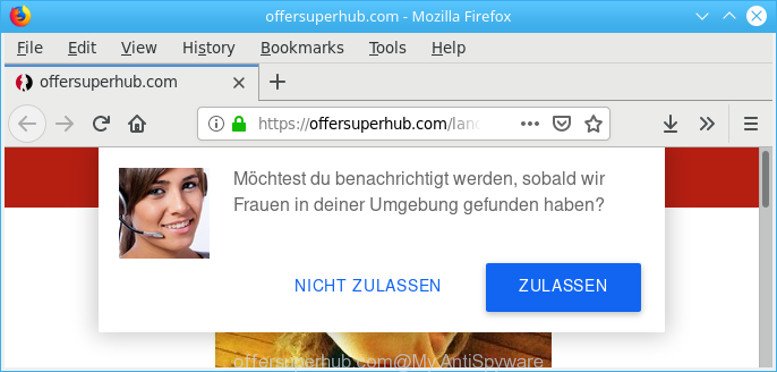
Task: Open the Bookmarks menu
Action: pos(302,48)
